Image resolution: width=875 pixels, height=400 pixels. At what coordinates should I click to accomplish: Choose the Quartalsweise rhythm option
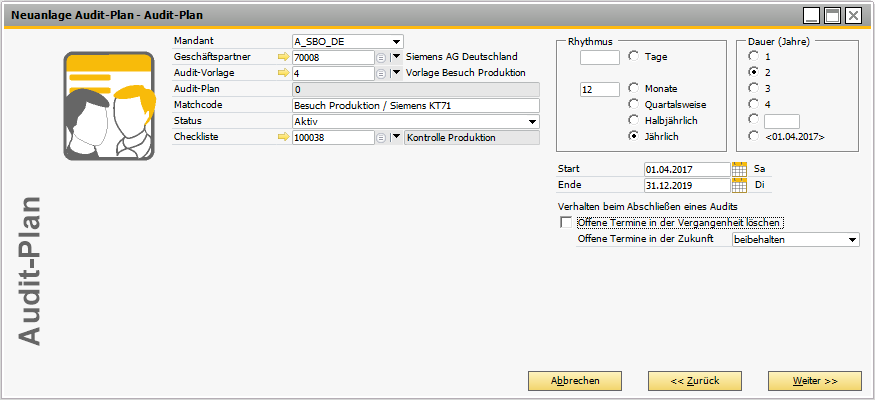[633, 104]
